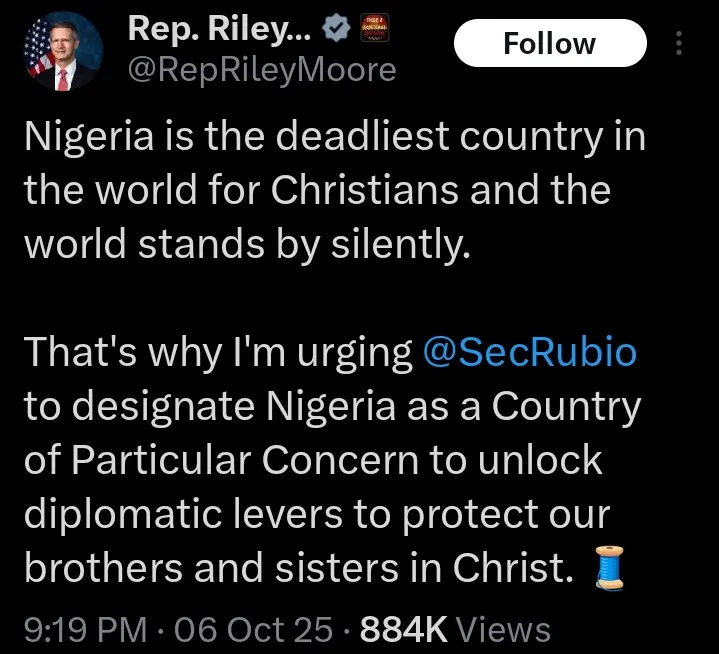Screen dimensions: 719x654
Task: Click the 884K view count number
Action: click(403, 629)
